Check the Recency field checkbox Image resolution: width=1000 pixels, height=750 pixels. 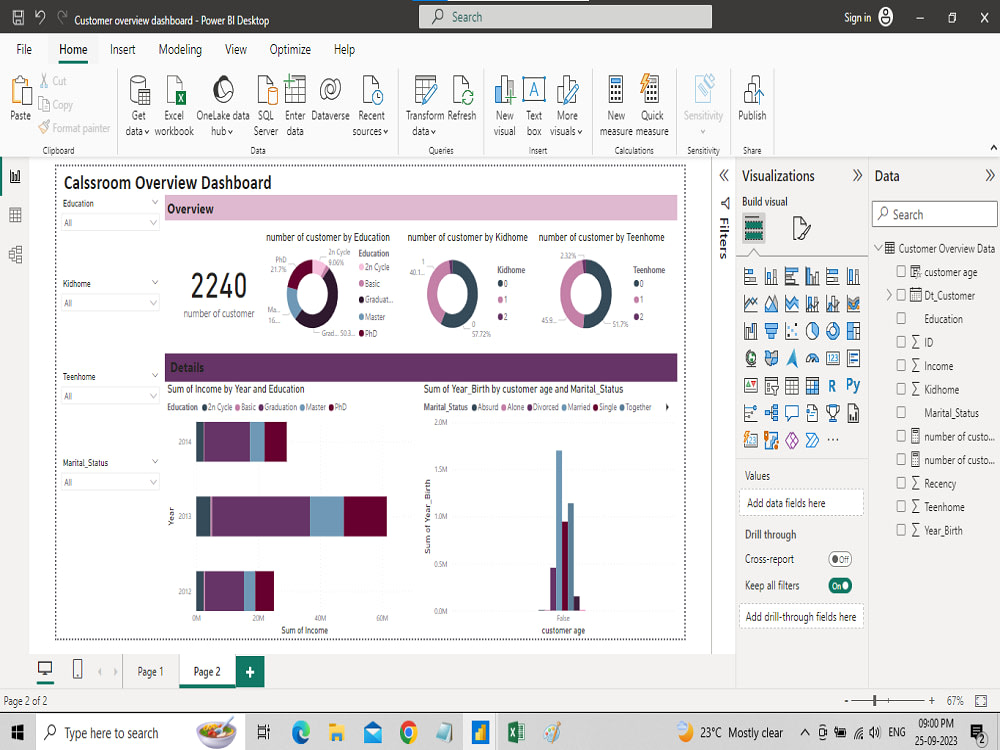click(901, 483)
